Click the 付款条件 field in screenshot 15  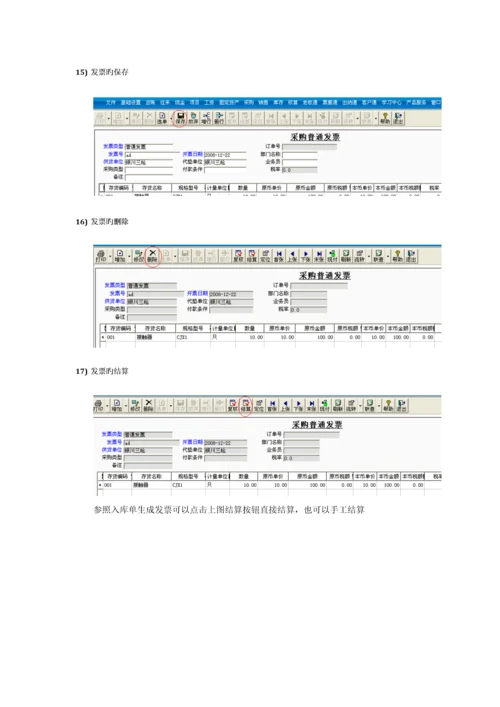coord(225,170)
